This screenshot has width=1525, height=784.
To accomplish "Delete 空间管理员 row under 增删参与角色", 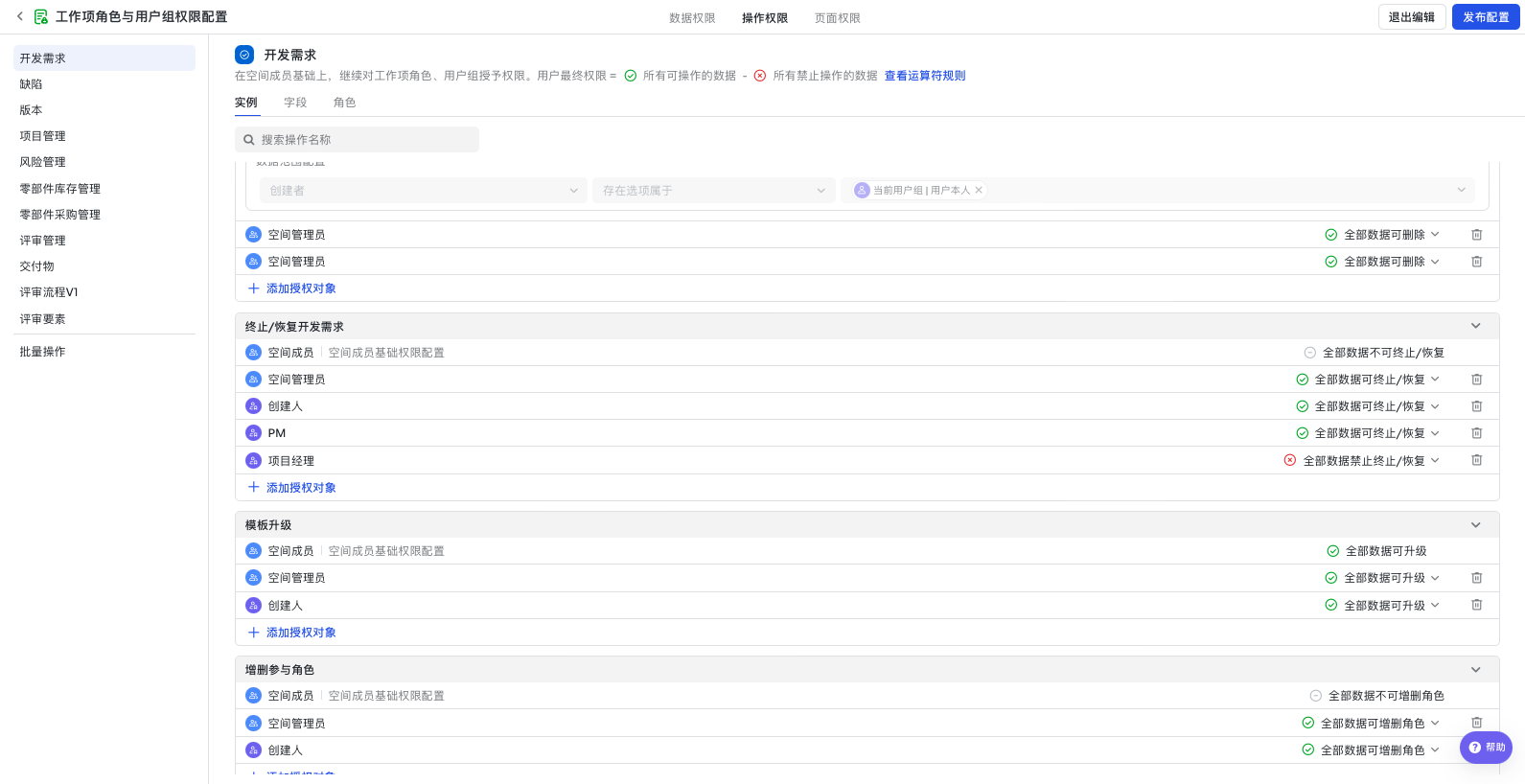I will [1477, 723].
